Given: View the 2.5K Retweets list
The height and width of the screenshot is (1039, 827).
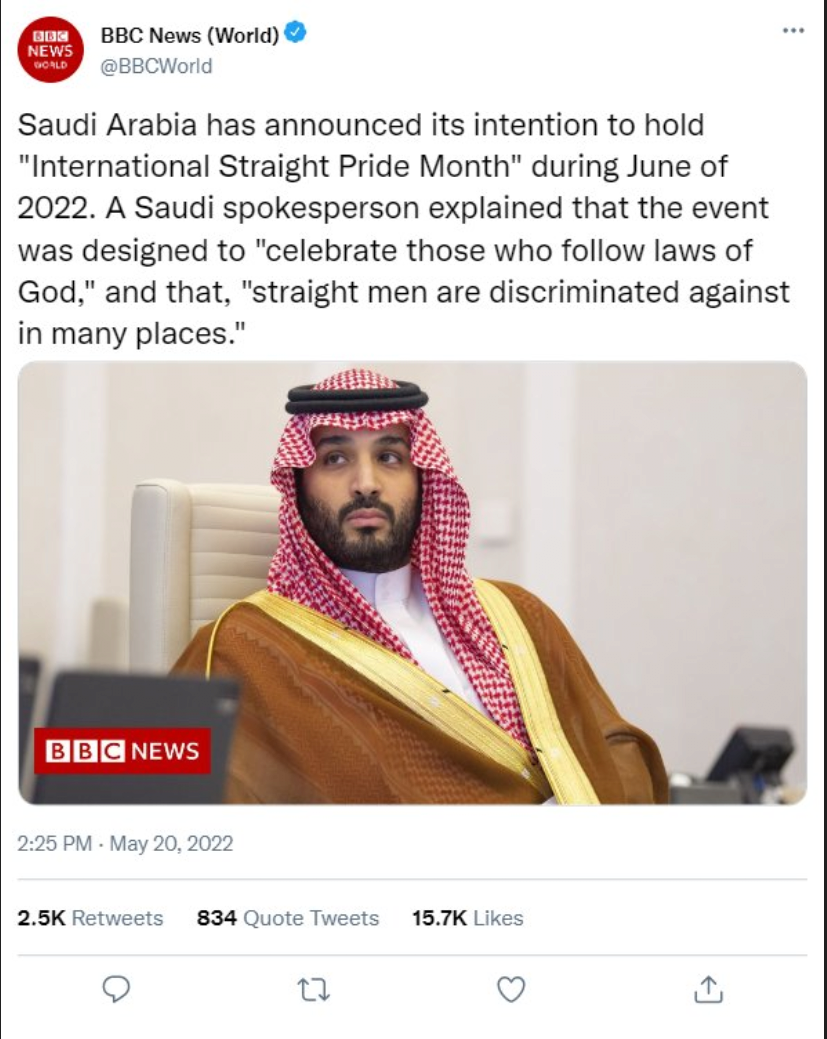Looking at the screenshot, I should (90, 918).
